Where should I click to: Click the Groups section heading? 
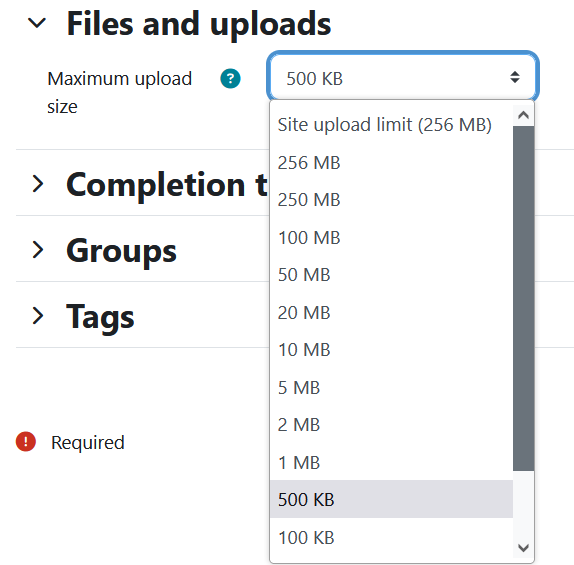121,251
